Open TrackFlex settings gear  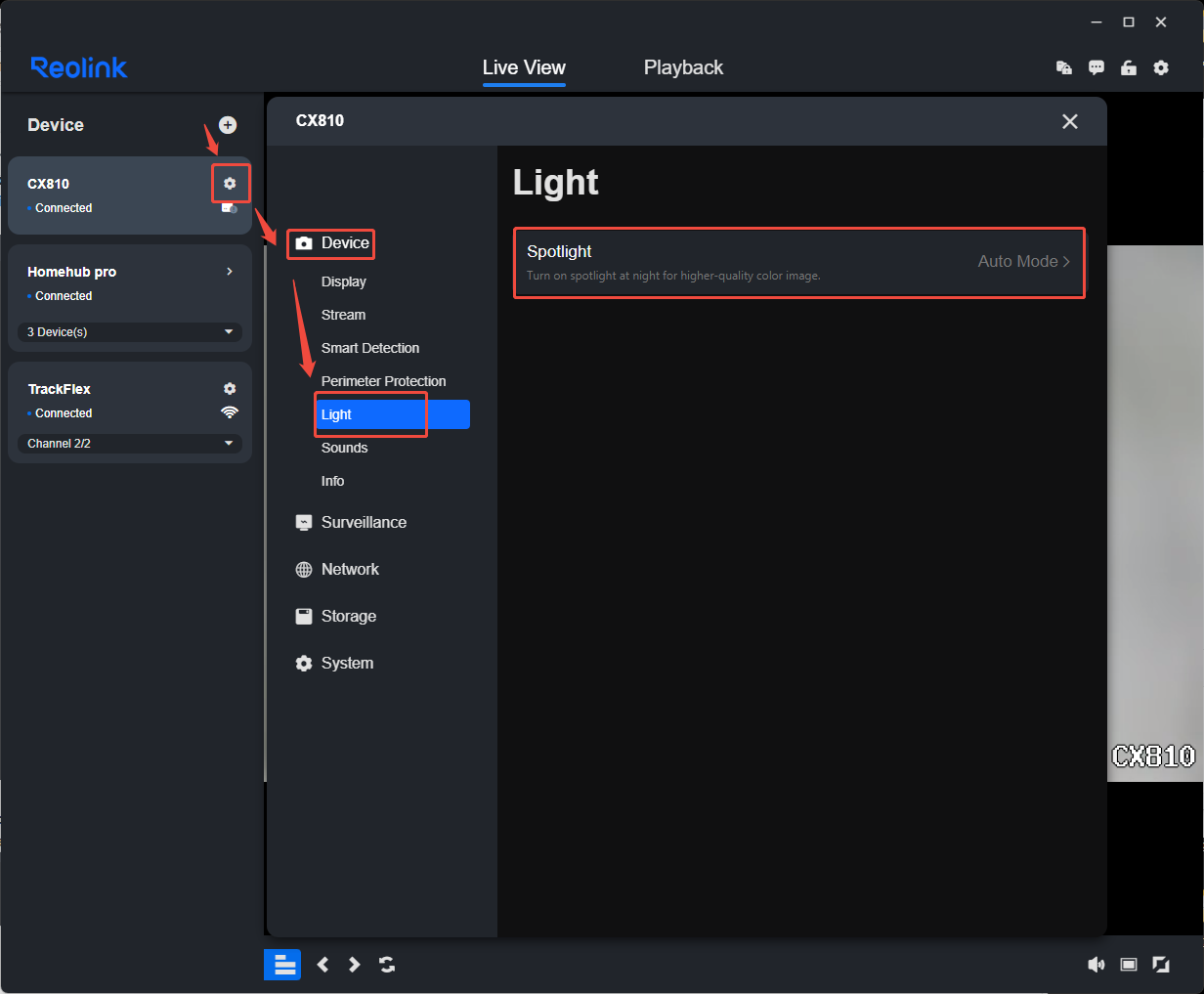click(x=230, y=389)
